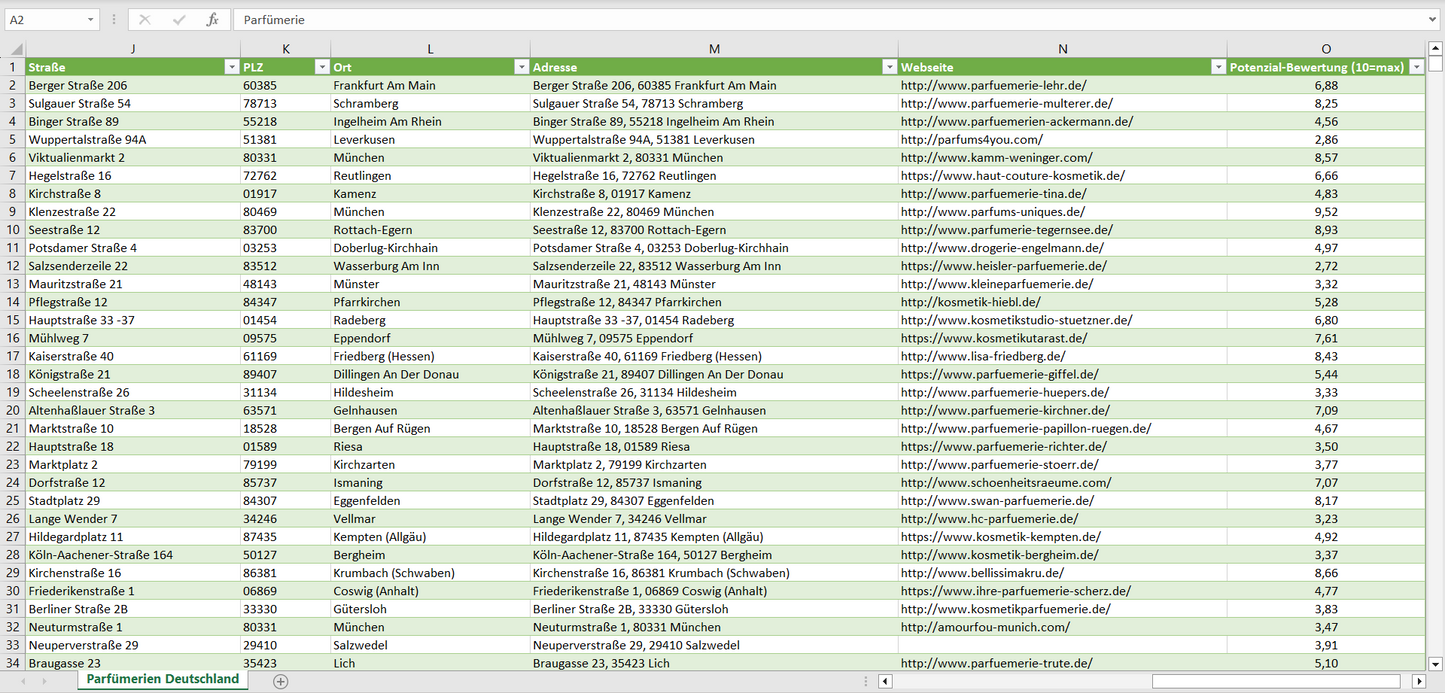Click the Enter checkmark icon in formula bar
Viewport: 1445px width, 693px height.
click(179, 20)
